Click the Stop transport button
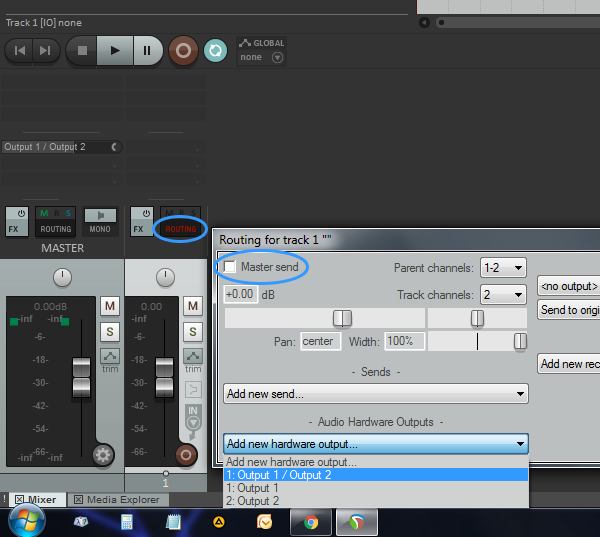The image size is (600, 537). 82,50
